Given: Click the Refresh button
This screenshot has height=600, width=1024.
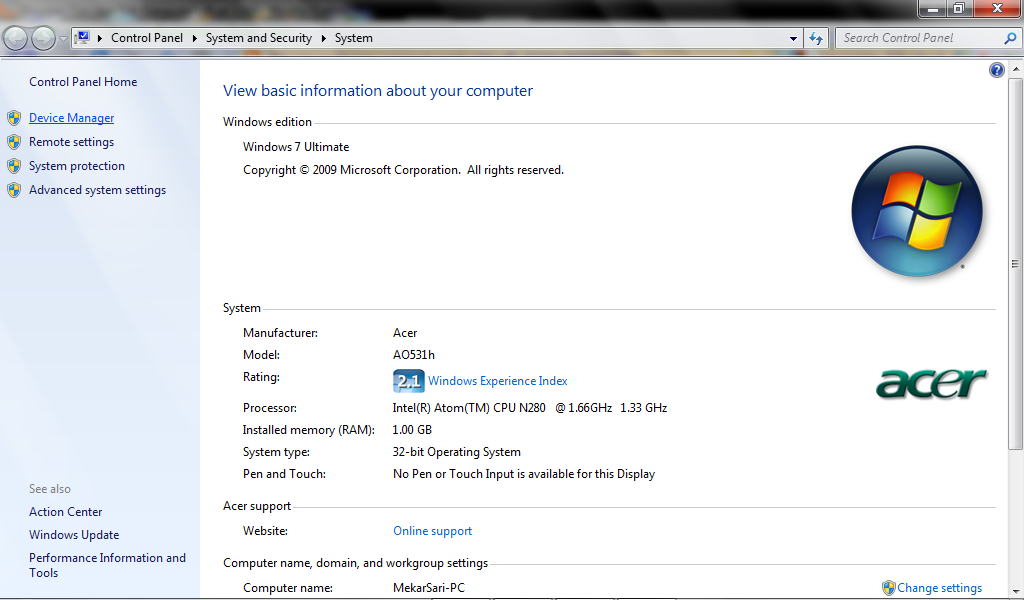Looking at the screenshot, I should [816, 39].
